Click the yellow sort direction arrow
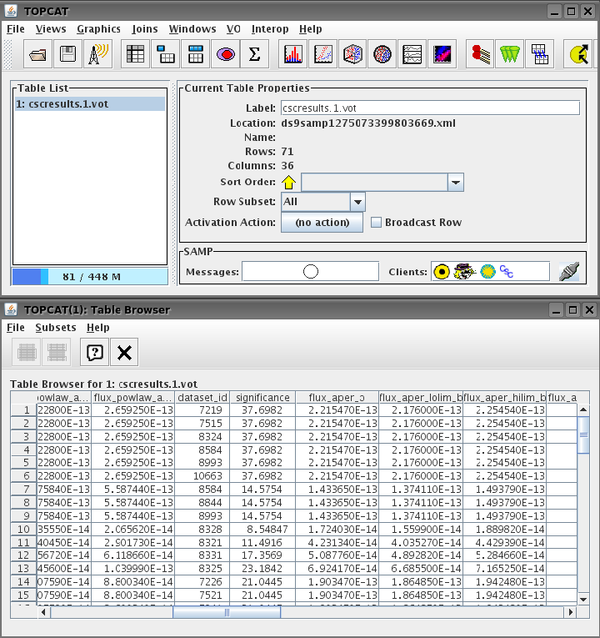This screenshot has width=600, height=638. 289,182
